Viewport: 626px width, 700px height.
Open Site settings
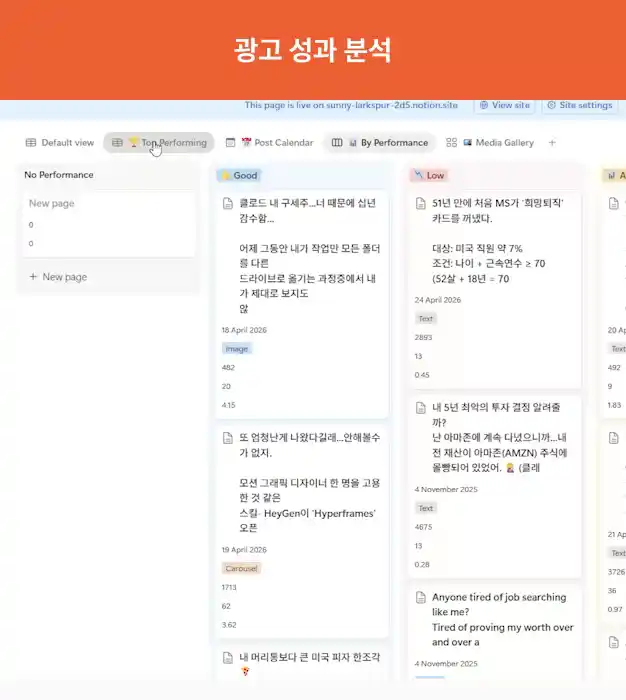[580, 105]
